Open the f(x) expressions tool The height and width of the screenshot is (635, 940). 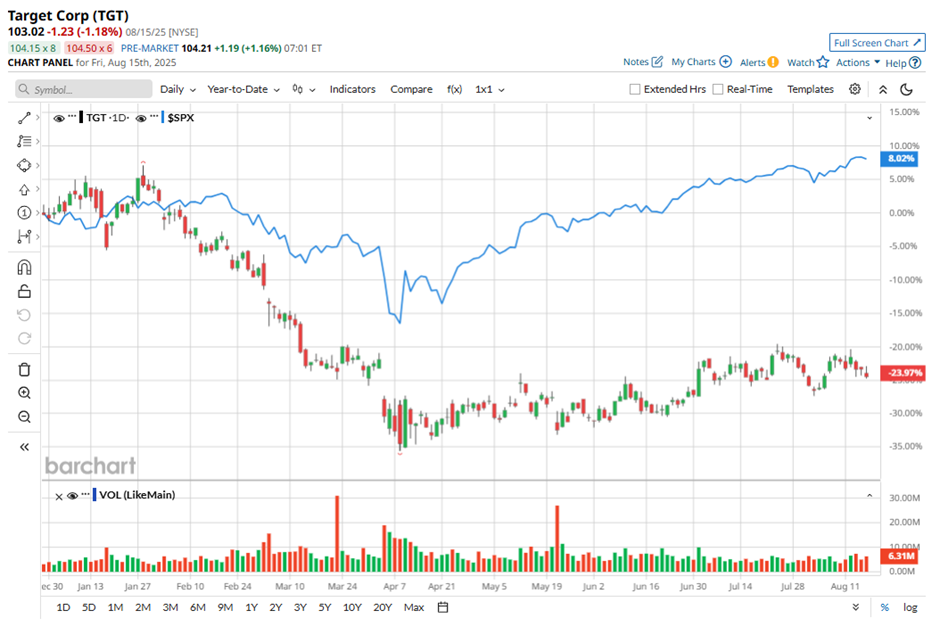point(454,89)
